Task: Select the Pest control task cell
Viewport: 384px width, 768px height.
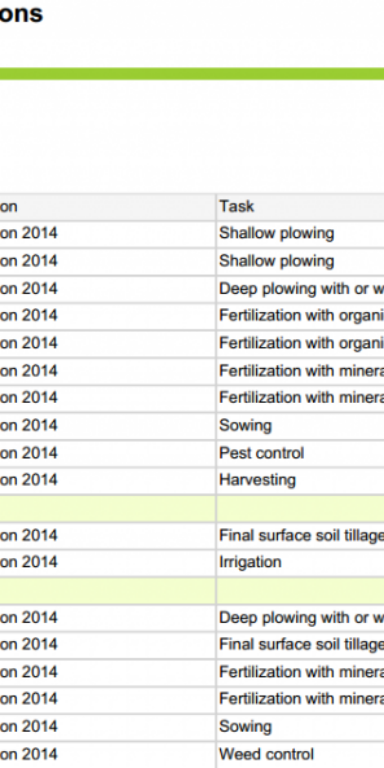Action: [x=300, y=453]
